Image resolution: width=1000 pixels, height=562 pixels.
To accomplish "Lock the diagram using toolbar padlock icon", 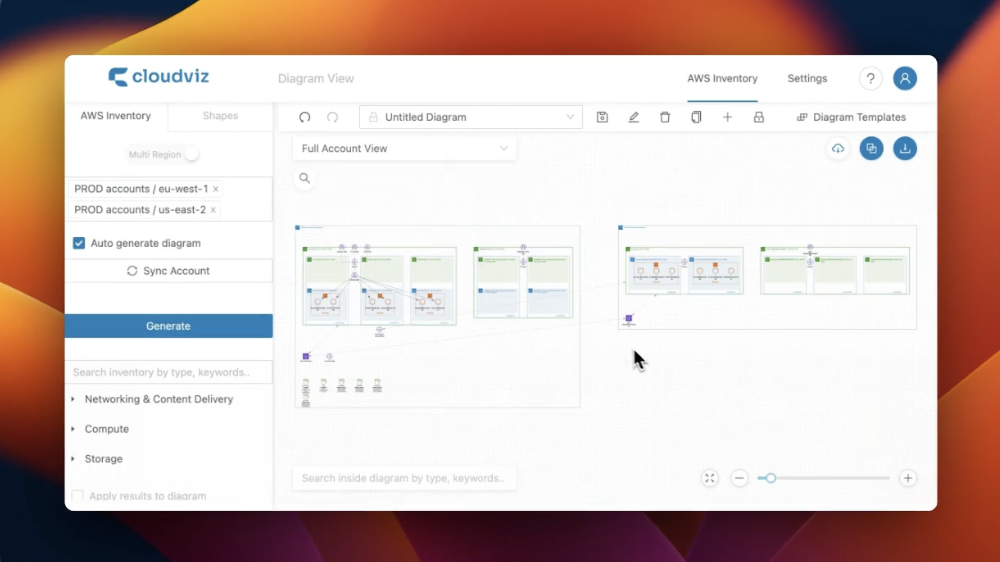I will tap(758, 117).
